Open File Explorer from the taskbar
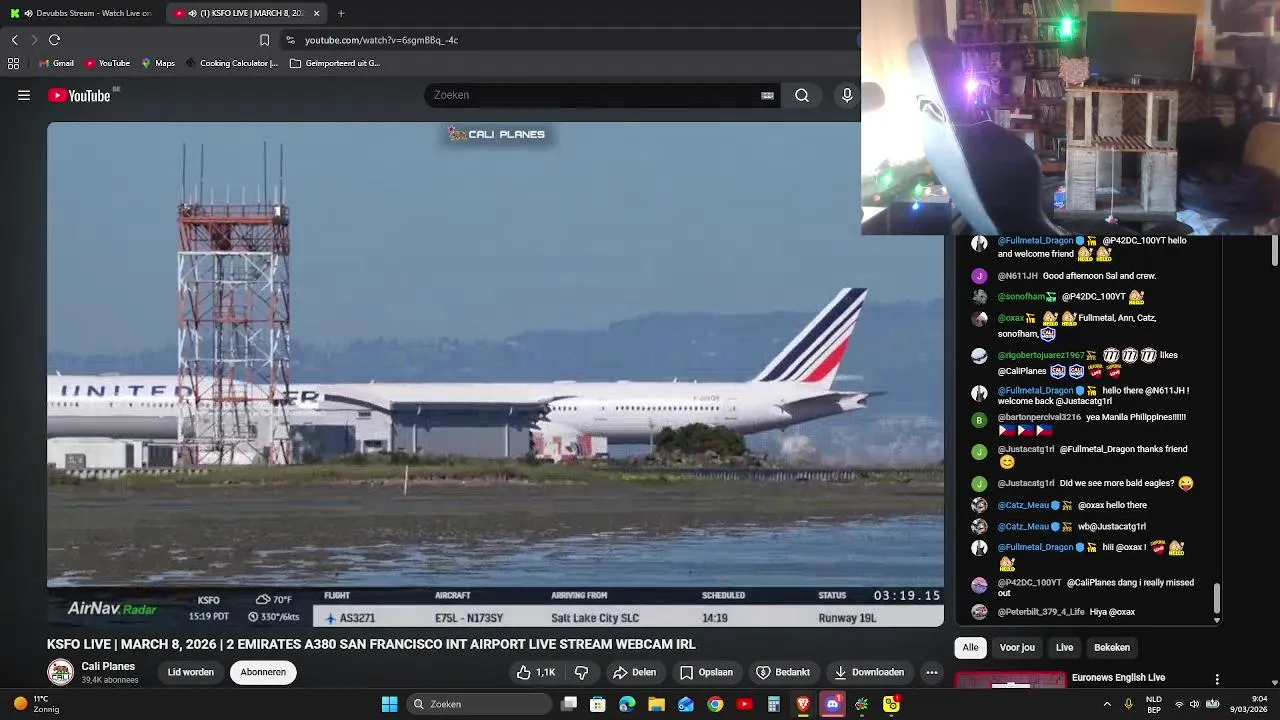This screenshot has height=720, width=1280. (656, 704)
